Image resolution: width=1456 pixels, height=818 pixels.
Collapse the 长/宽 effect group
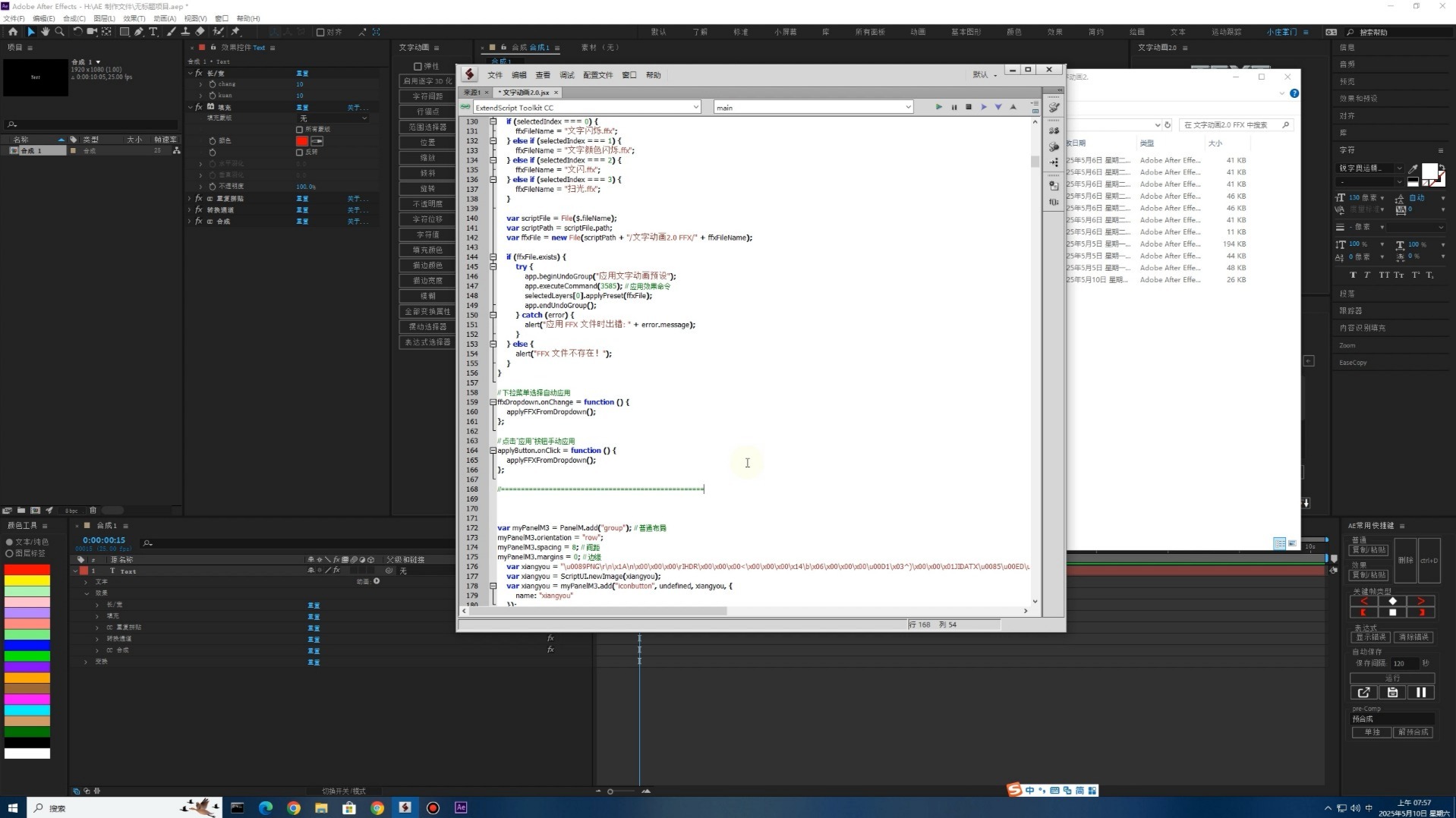[190, 74]
